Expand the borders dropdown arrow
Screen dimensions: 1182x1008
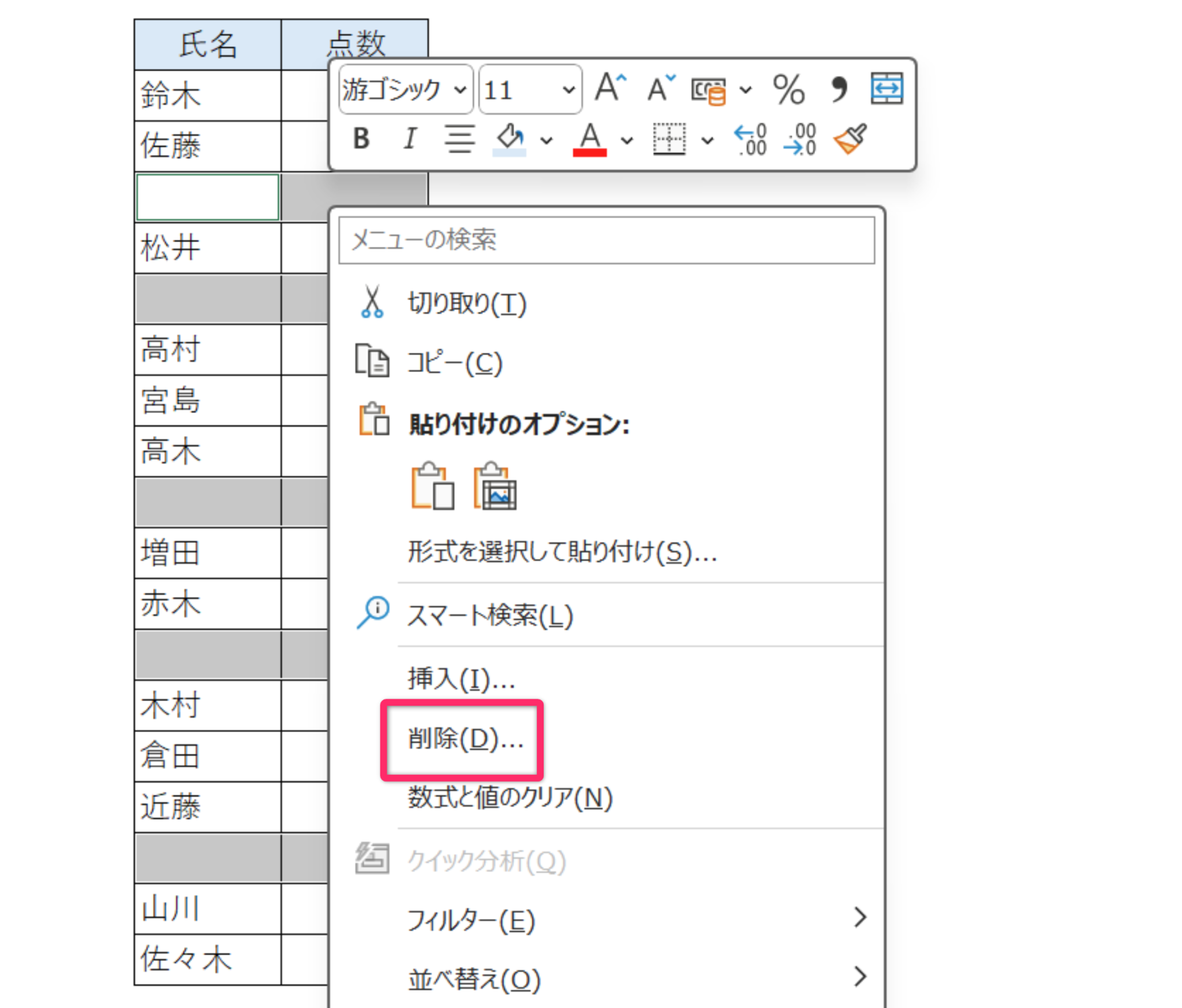point(708,140)
